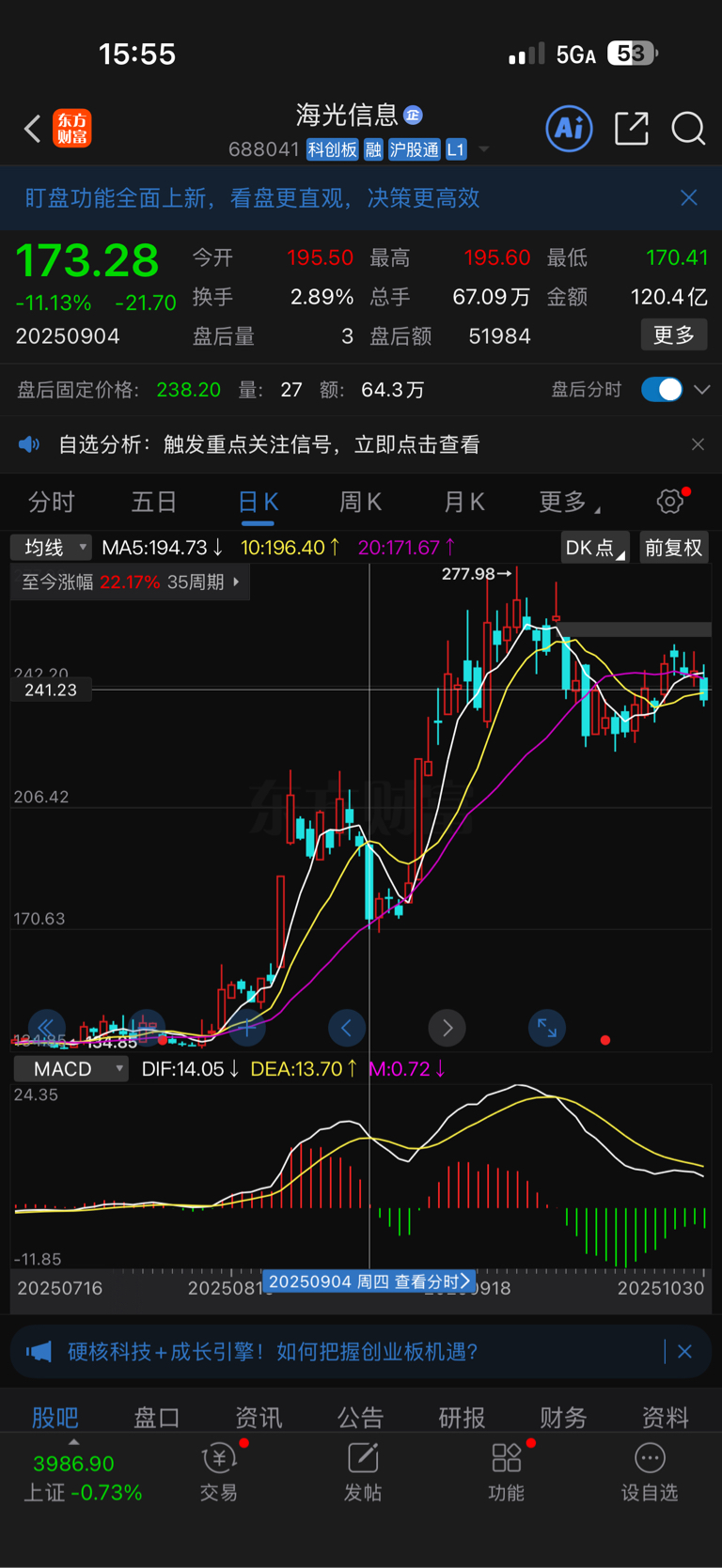Tap the current price 173.28
Image resolution: width=722 pixels, height=1568 pixels.
(87, 260)
